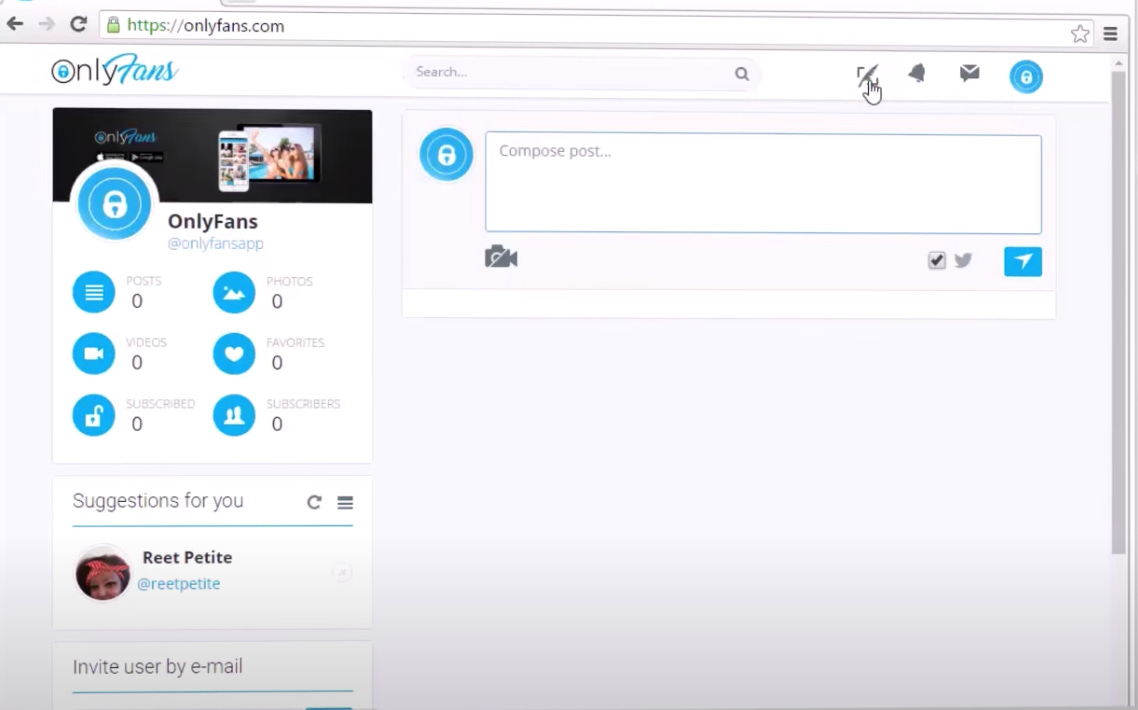The width and height of the screenshot is (1138, 710).
Task: Click the POSTS label
Action: [x=144, y=281]
